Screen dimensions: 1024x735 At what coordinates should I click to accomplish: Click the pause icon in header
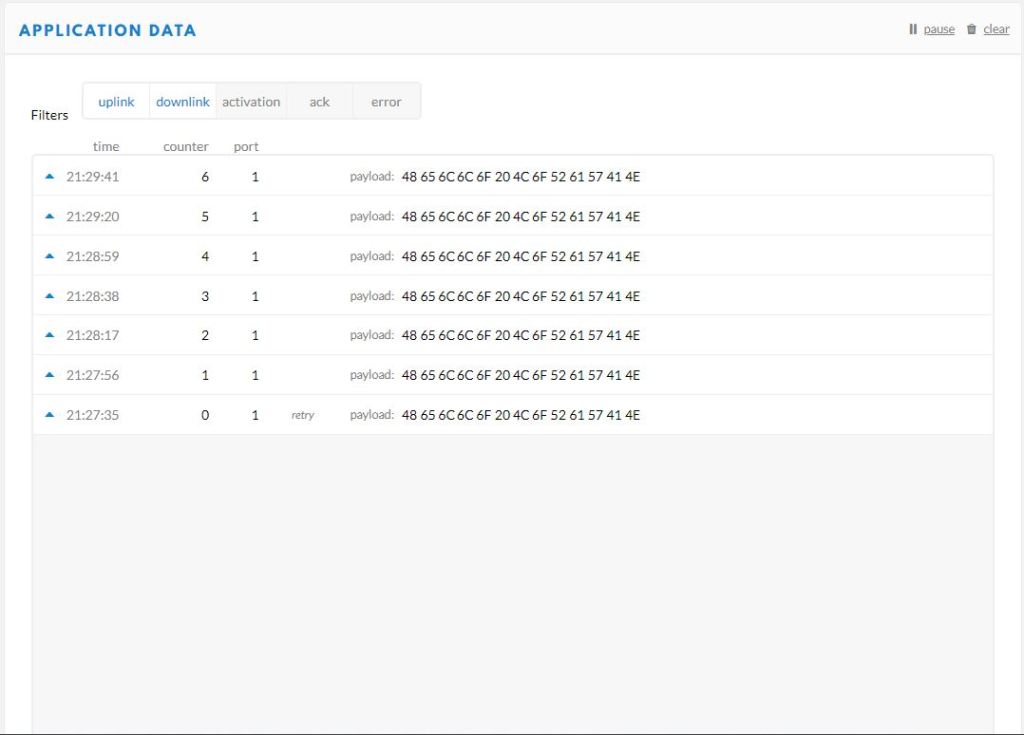(913, 29)
